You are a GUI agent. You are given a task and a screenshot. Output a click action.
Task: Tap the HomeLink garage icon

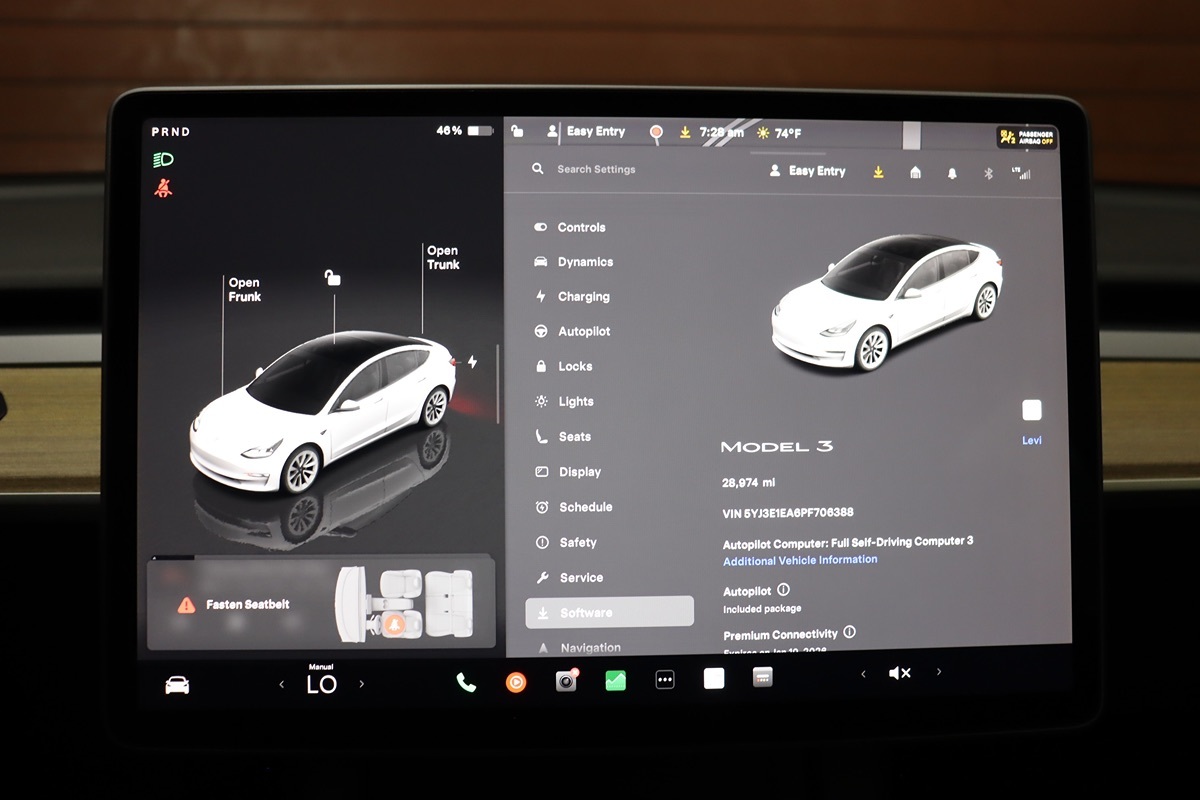(x=915, y=173)
